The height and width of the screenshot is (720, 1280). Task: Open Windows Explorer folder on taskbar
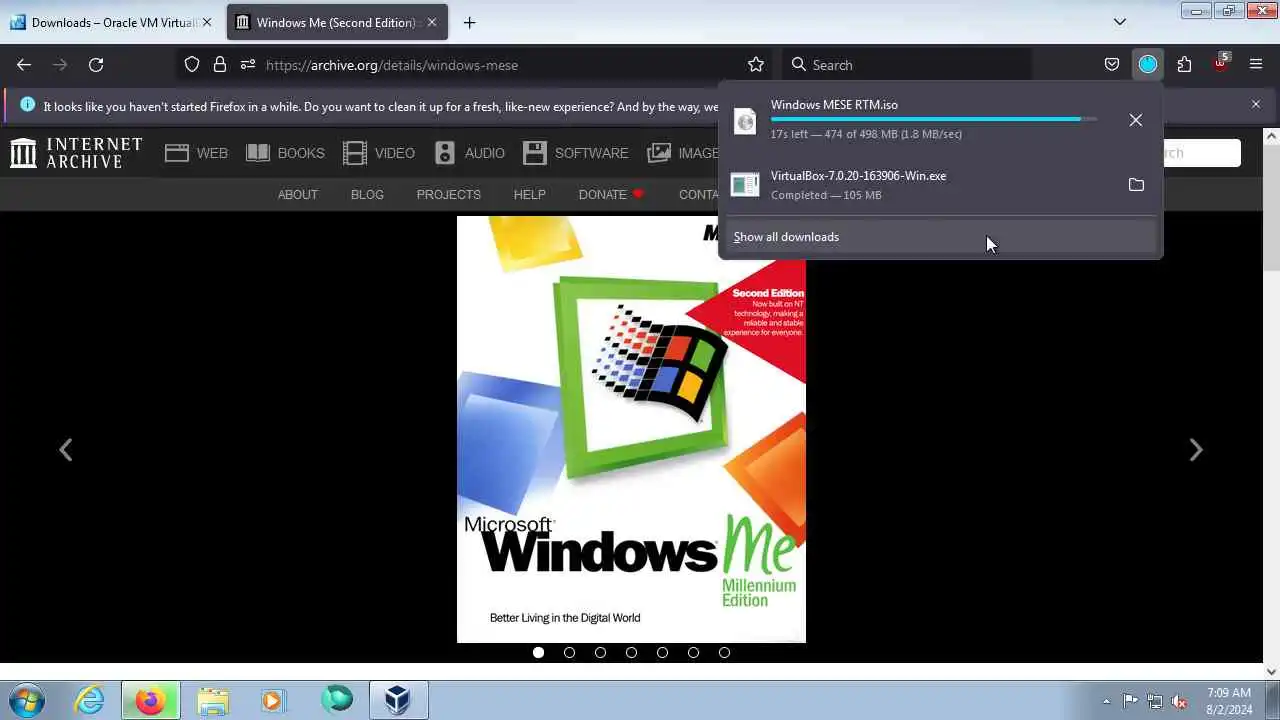(x=213, y=700)
